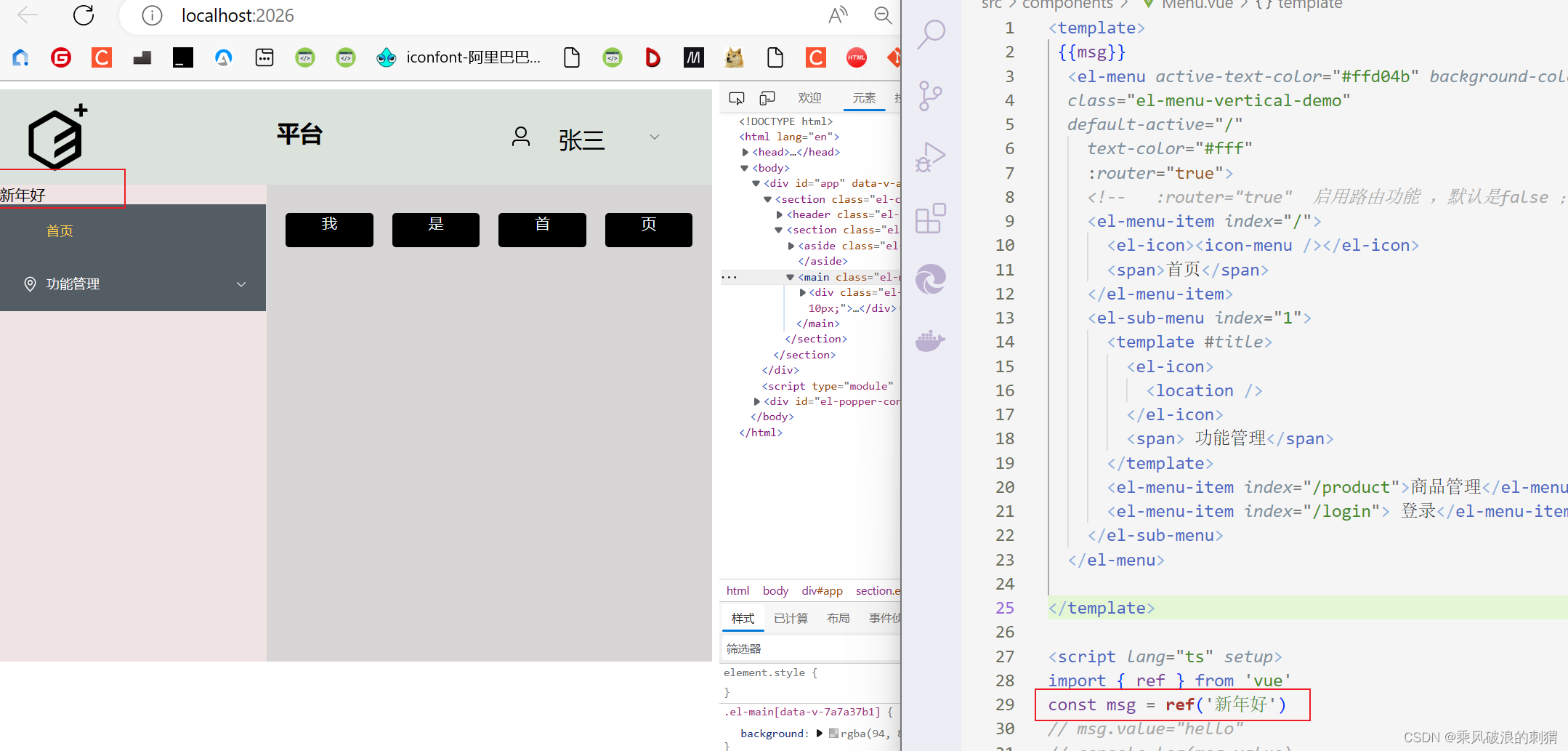The width and height of the screenshot is (1568, 751).
Task: Click the black 首 button
Action: 542,230
